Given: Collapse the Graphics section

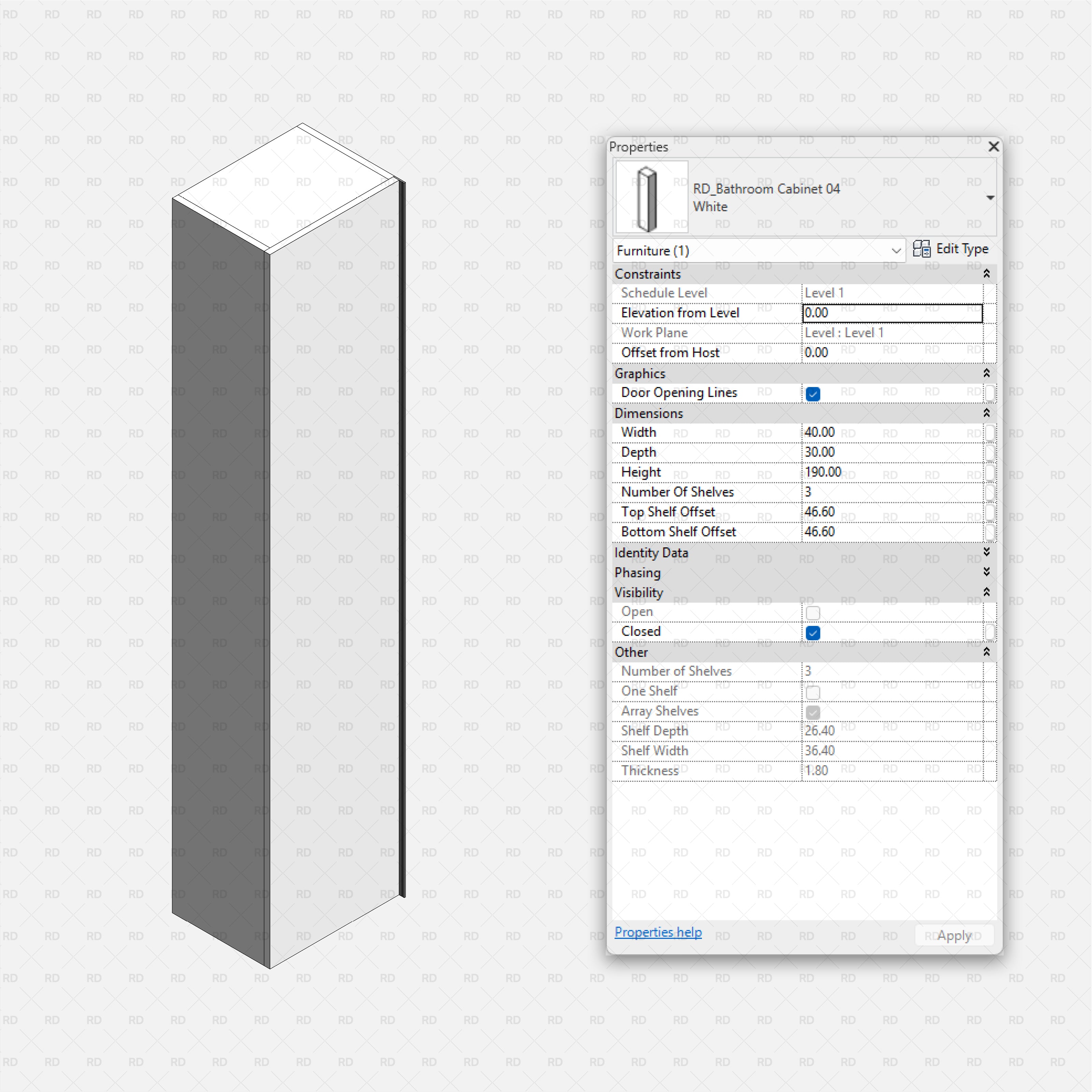Looking at the screenshot, I should point(986,373).
